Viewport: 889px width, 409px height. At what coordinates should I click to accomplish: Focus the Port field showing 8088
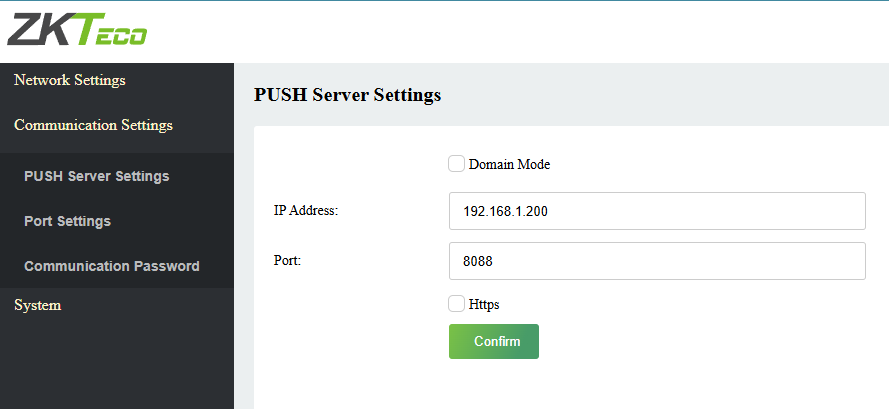click(x=656, y=261)
